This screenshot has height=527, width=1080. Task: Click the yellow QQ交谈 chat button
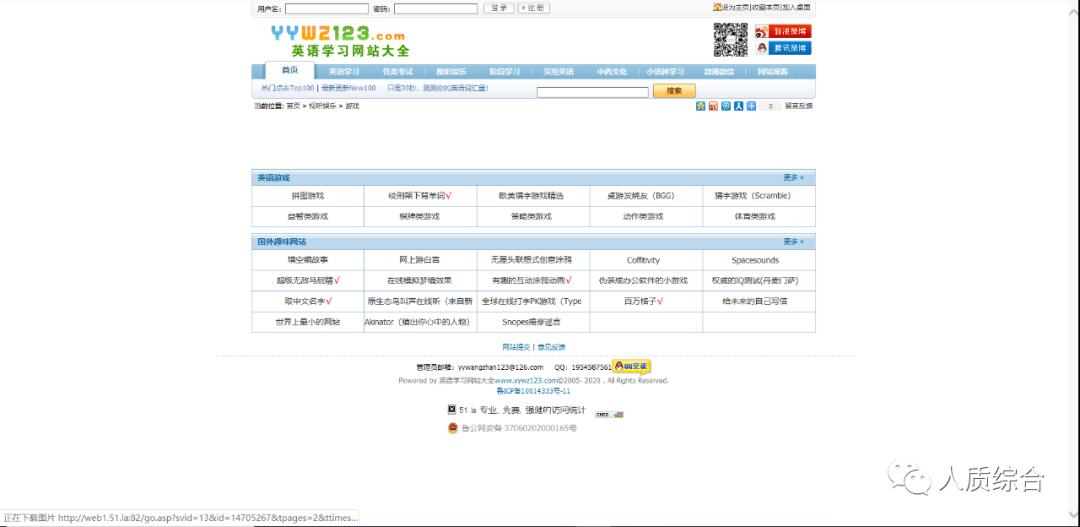coord(631,366)
